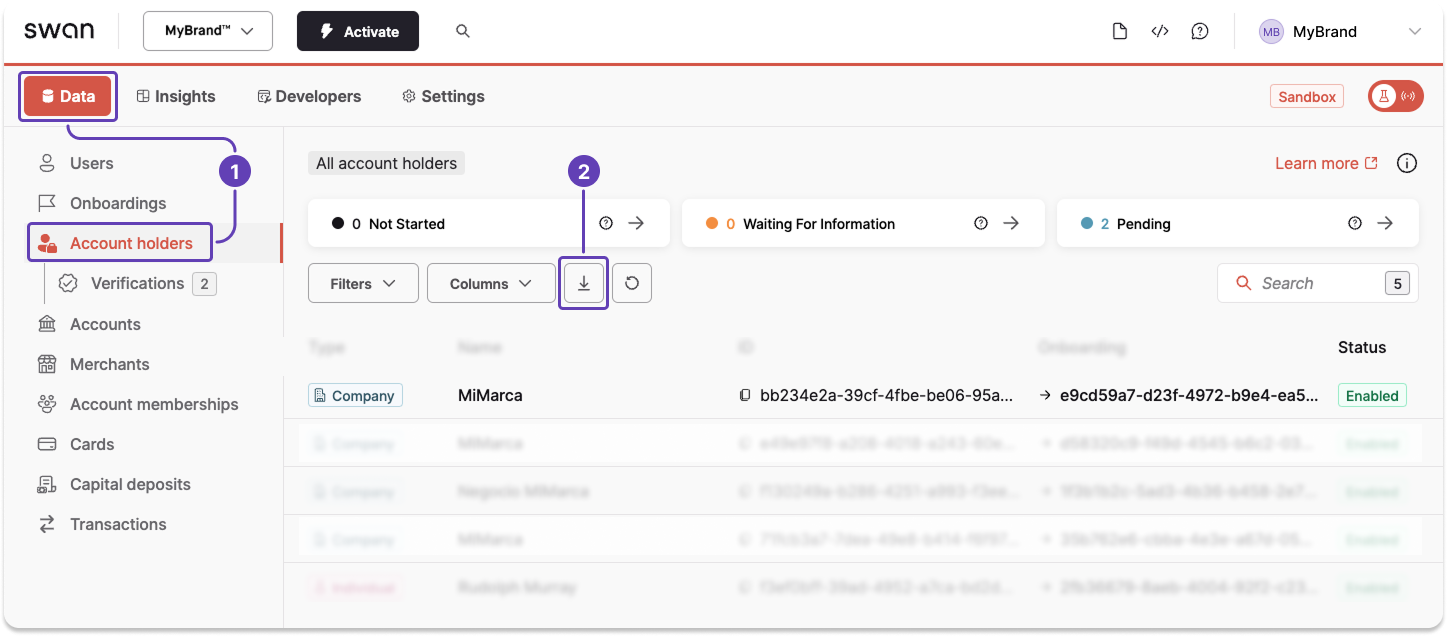Expand the MyBrand project selector
1447x636 pixels.
[207, 31]
